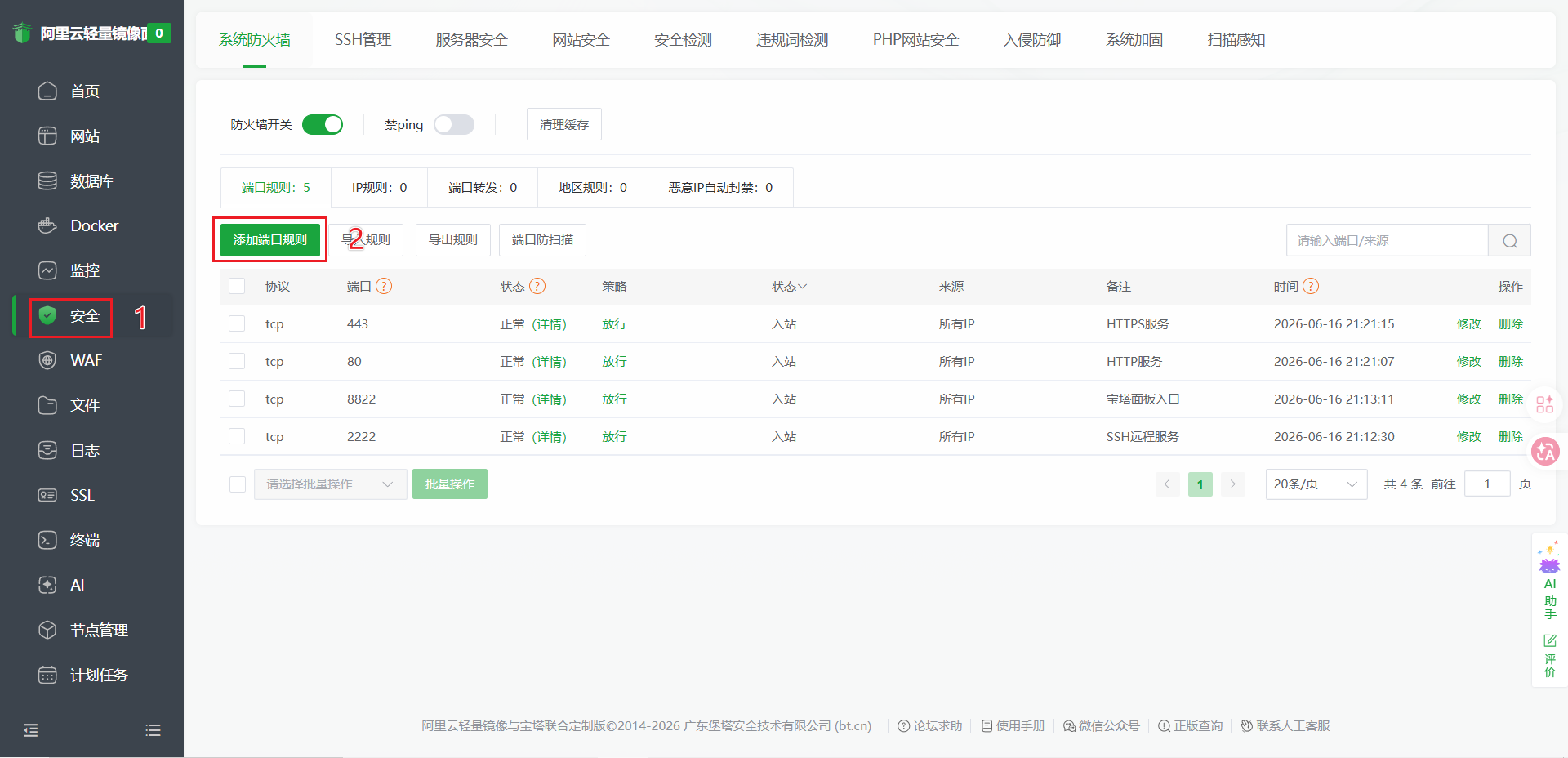Image resolution: width=1568 pixels, height=758 pixels.
Task: Click the 评价 feedback edit icon
Action: click(1550, 640)
